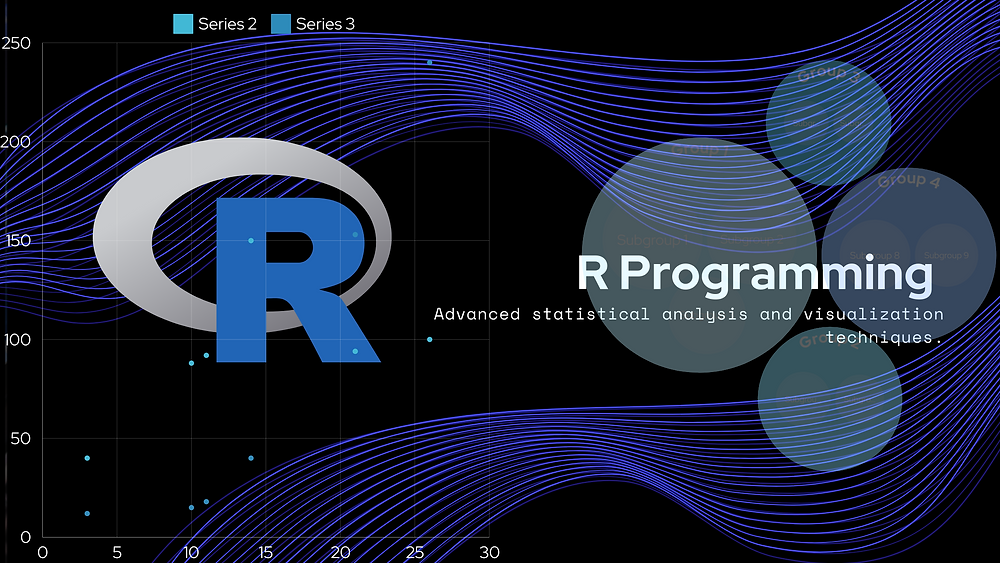Viewport: 1000px width, 563px height.
Task: Click the x-axis label 20
Action: point(340,552)
